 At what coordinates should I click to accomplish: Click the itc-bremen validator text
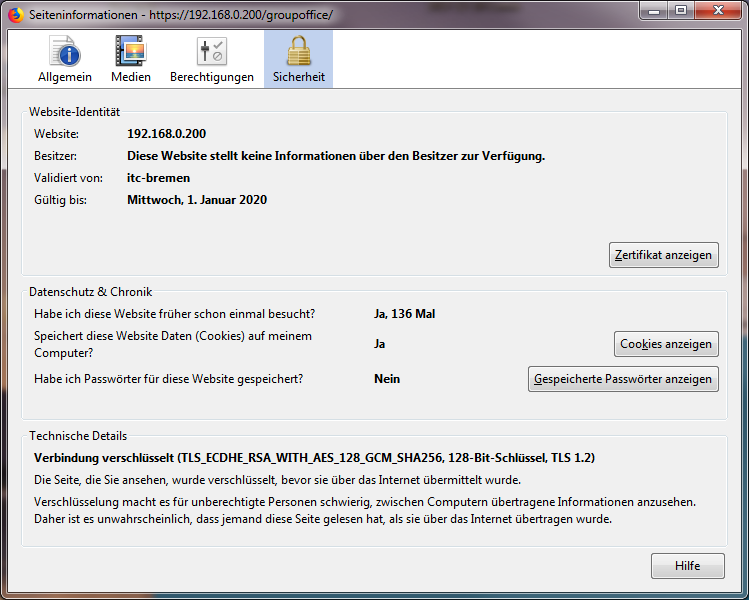158,178
